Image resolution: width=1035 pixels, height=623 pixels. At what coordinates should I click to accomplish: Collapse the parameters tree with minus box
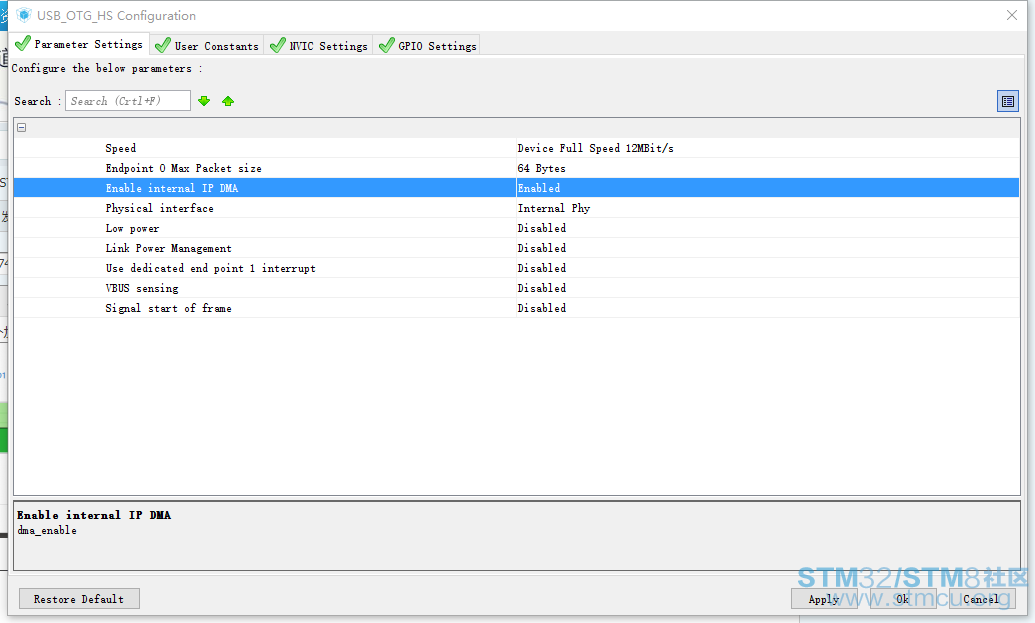[22, 127]
